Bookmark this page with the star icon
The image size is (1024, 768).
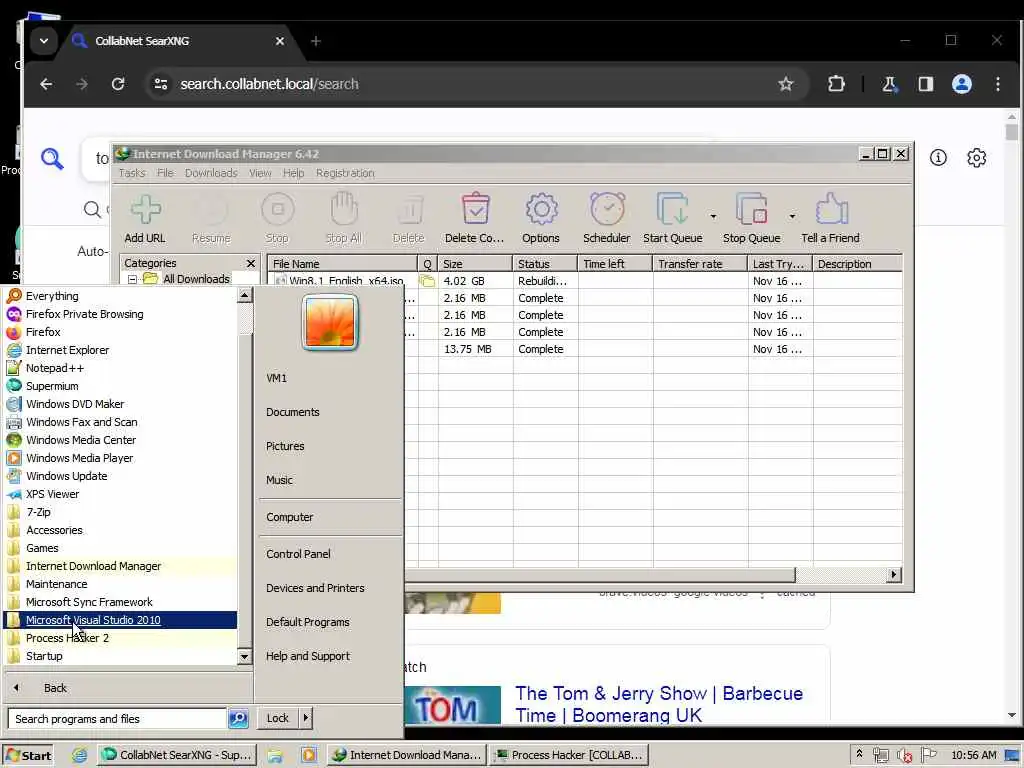coord(786,84)
